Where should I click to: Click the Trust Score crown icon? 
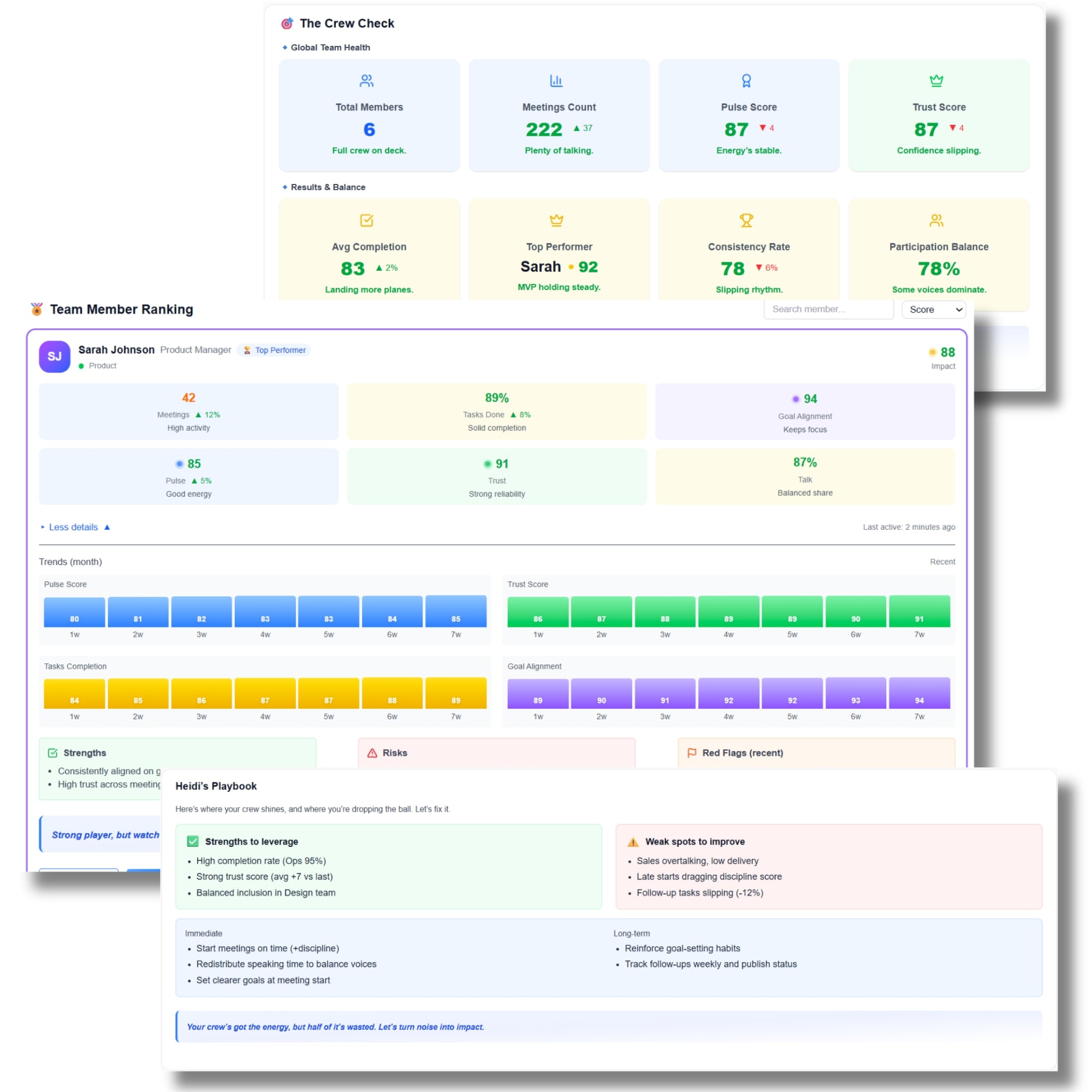point(936,81)
